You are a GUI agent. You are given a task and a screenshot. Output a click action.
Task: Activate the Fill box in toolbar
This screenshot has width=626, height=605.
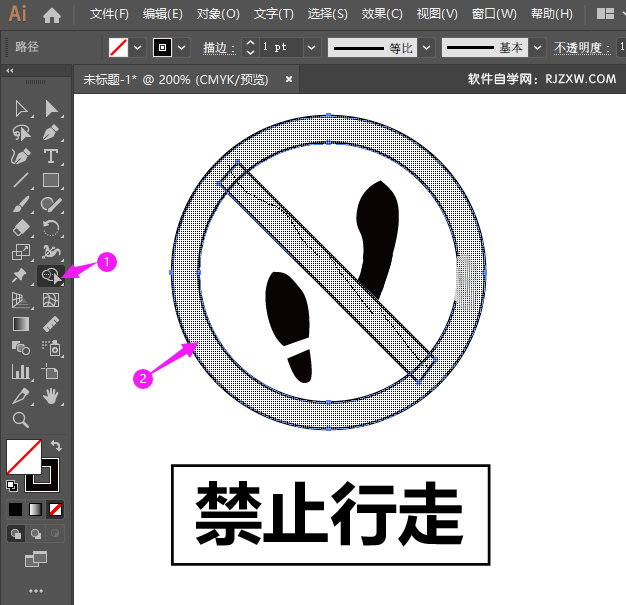(24, 457)
